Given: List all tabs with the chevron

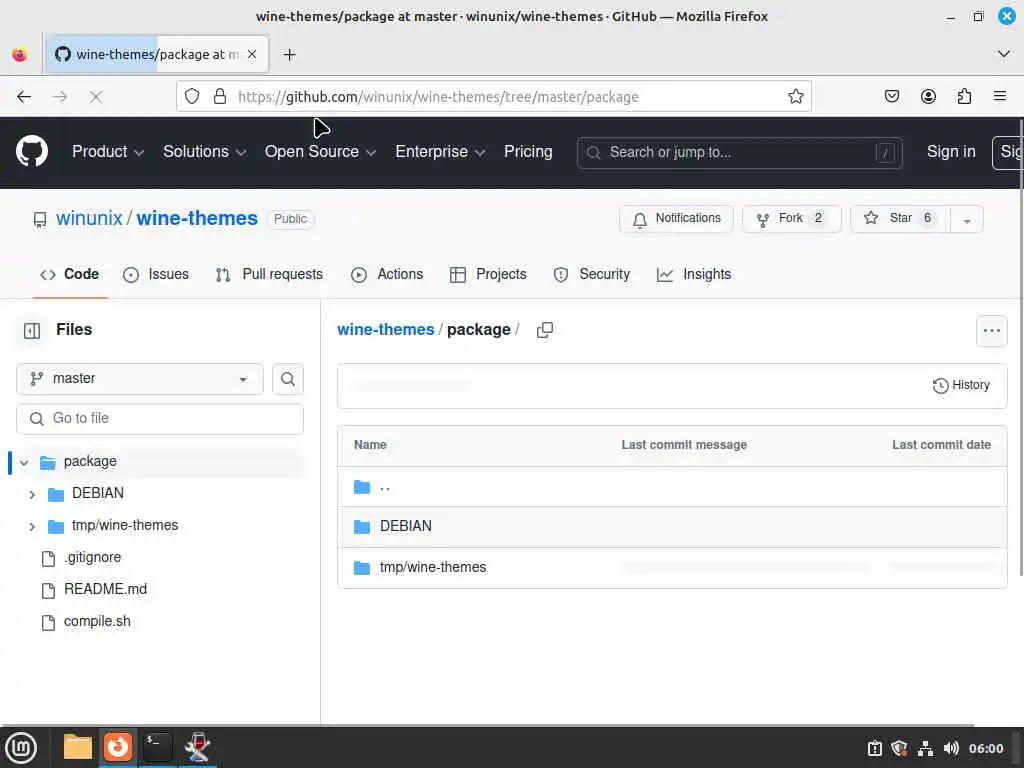Looking at the screenshot, I should 1003,54.
